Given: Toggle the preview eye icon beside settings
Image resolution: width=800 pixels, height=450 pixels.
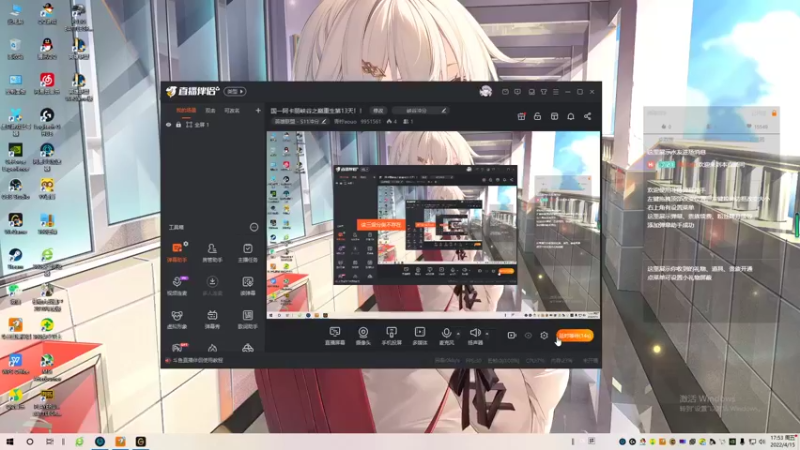Looking at the screenshot, I should pos(528,335).
